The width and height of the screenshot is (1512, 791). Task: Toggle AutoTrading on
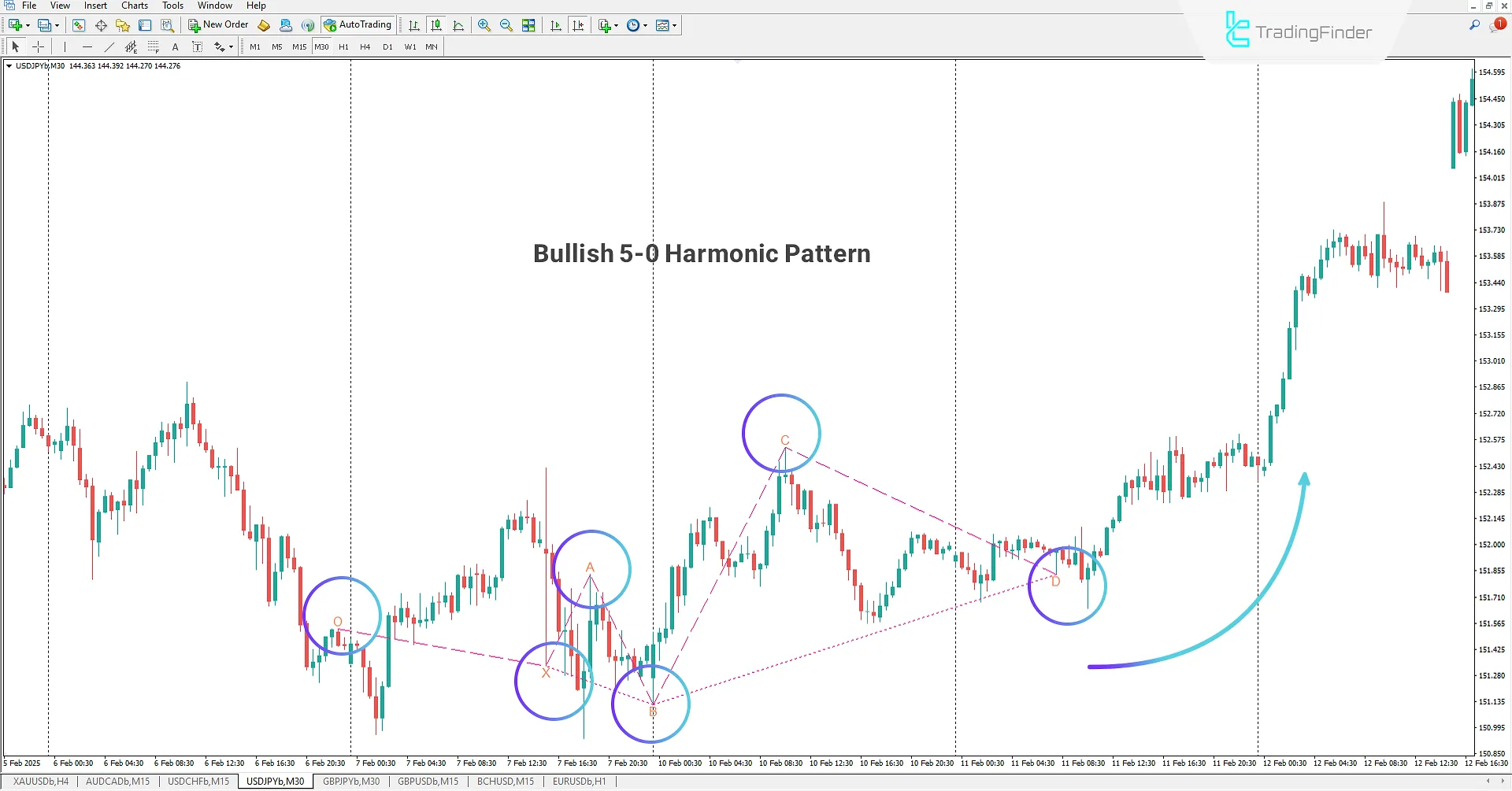tap(358, 24)
